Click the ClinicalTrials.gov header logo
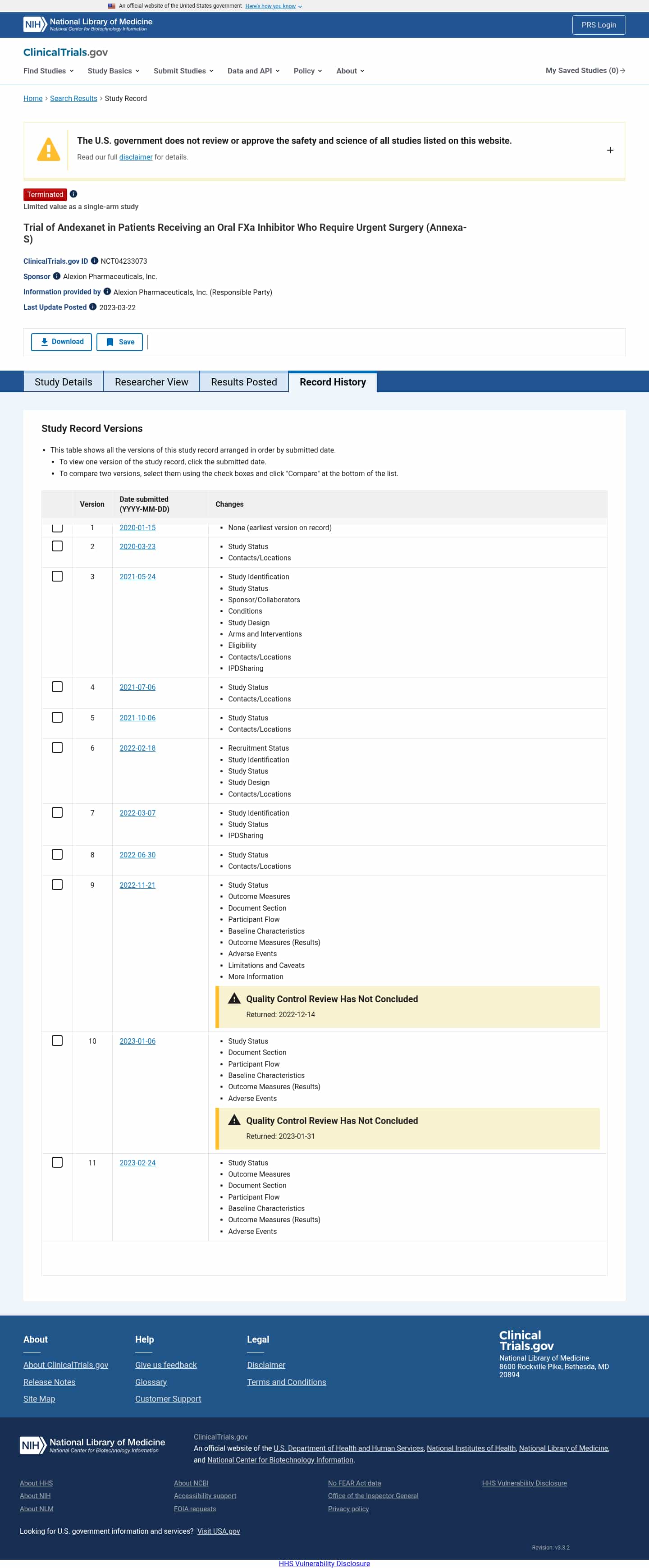The image size is (649, 1568). point(66,52)
